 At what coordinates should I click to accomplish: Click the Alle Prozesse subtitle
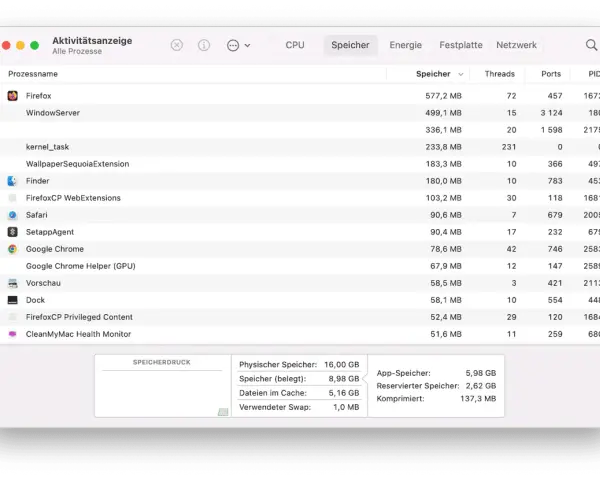click(x=77, y=51)
